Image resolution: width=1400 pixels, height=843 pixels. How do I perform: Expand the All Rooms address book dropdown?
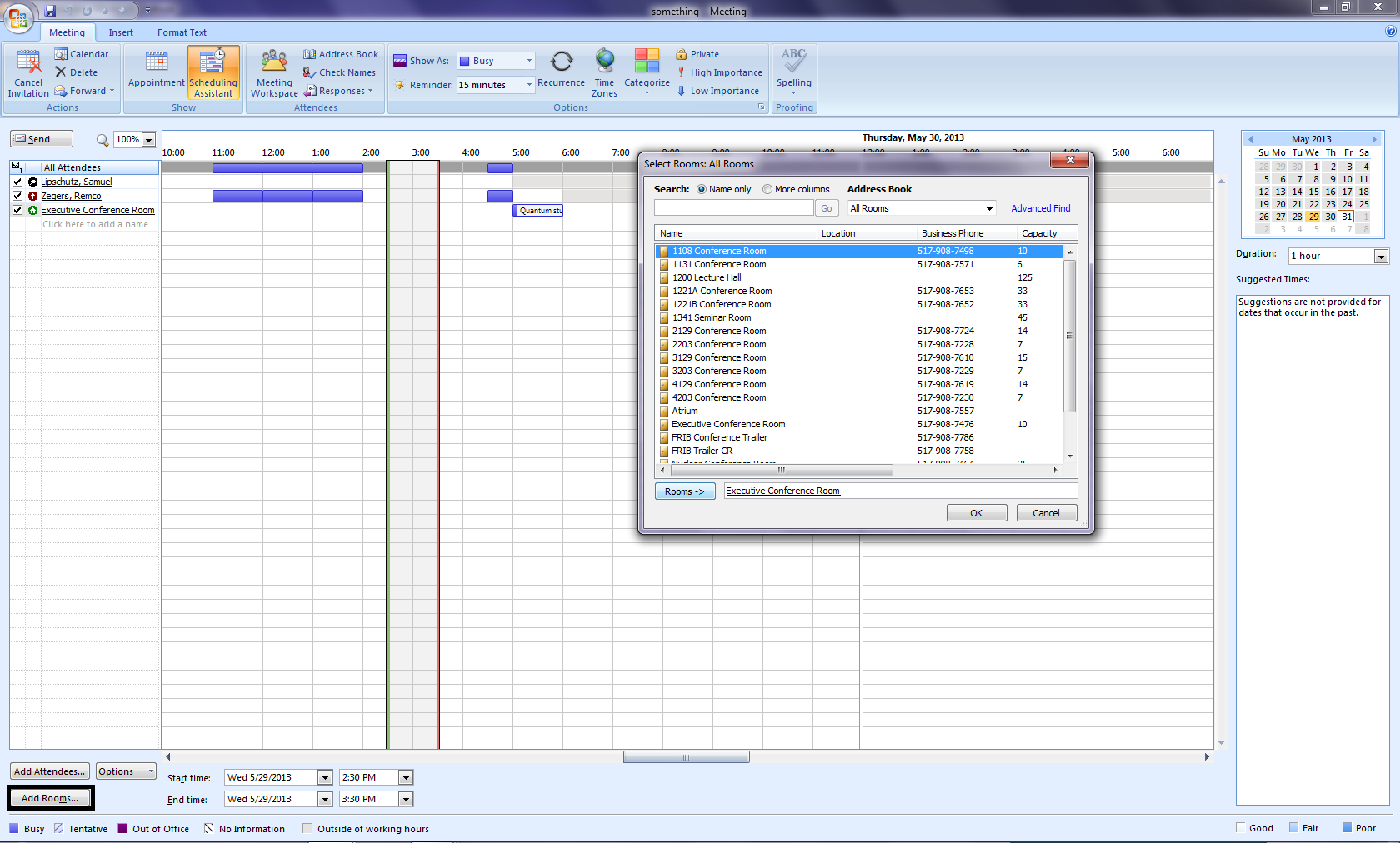[989, 208]
